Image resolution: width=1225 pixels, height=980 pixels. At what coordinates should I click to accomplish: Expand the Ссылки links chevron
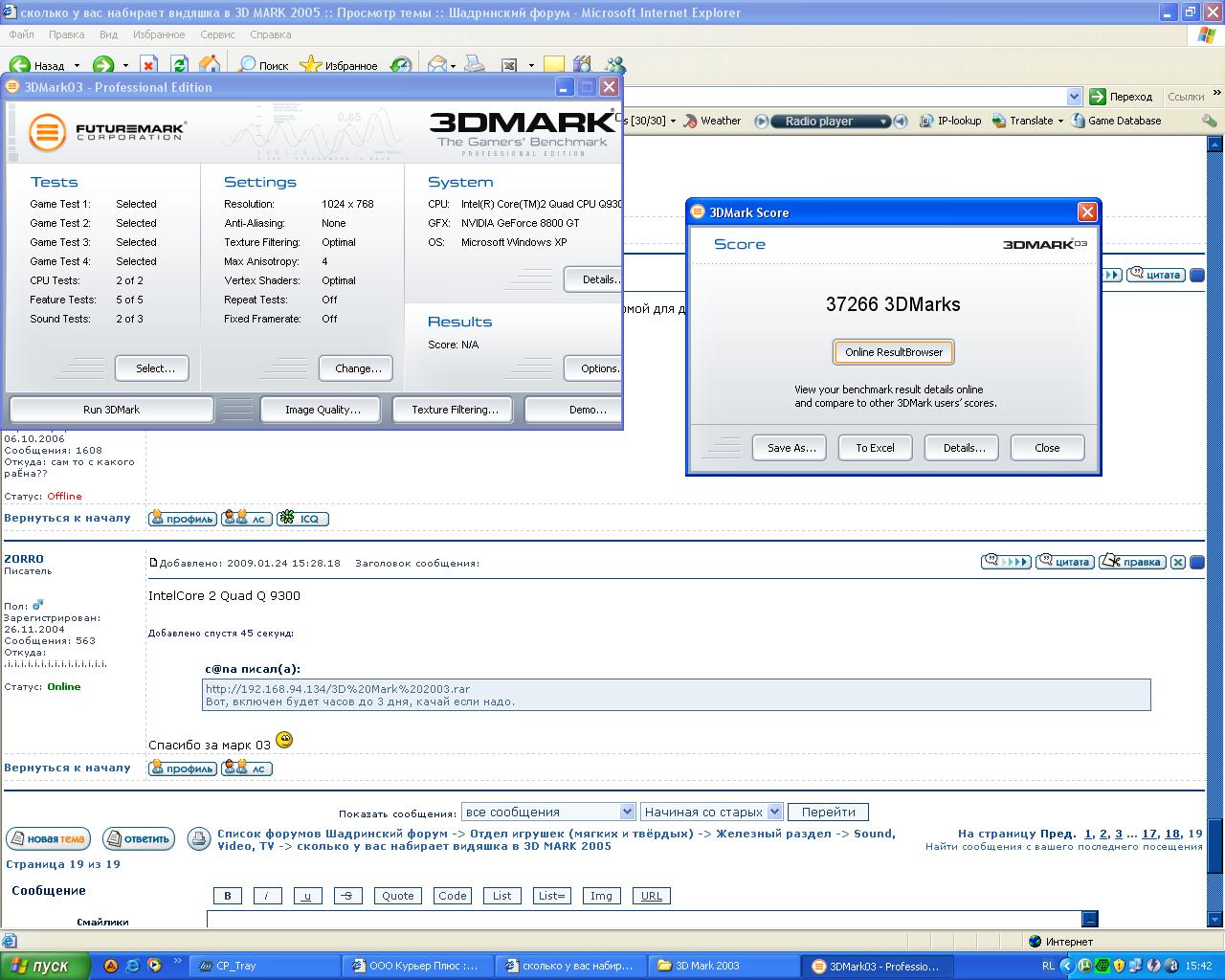[1217, 94]
